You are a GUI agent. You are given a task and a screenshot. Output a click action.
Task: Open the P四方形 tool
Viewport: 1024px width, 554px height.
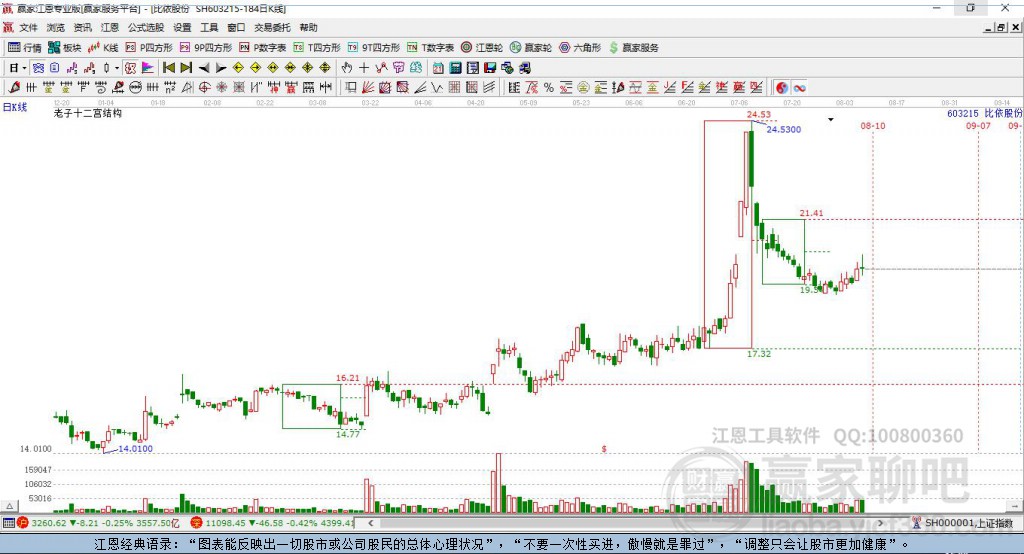149,48
